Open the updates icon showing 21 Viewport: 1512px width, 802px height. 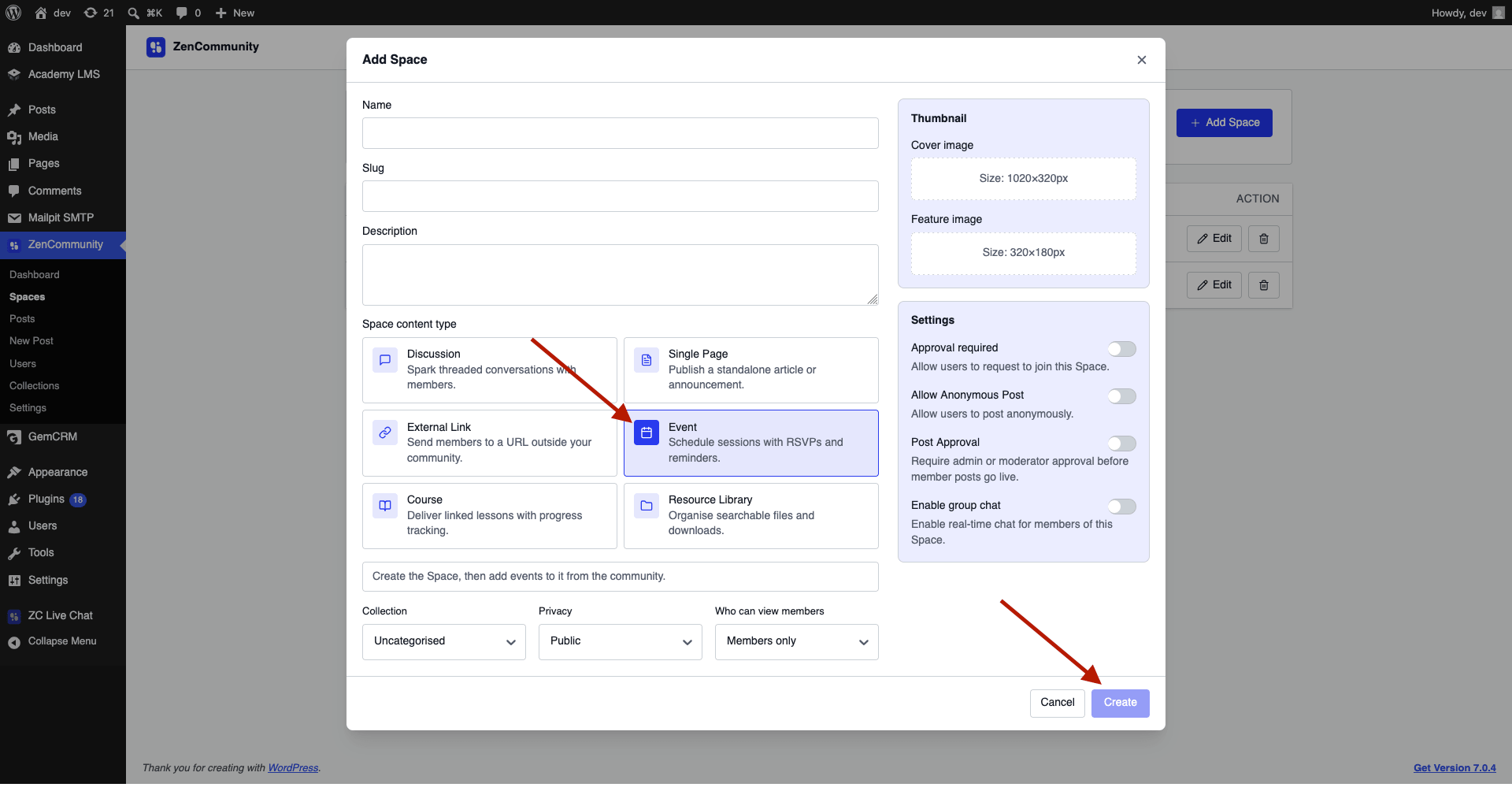pyautogui.click(x=99, y=13)
